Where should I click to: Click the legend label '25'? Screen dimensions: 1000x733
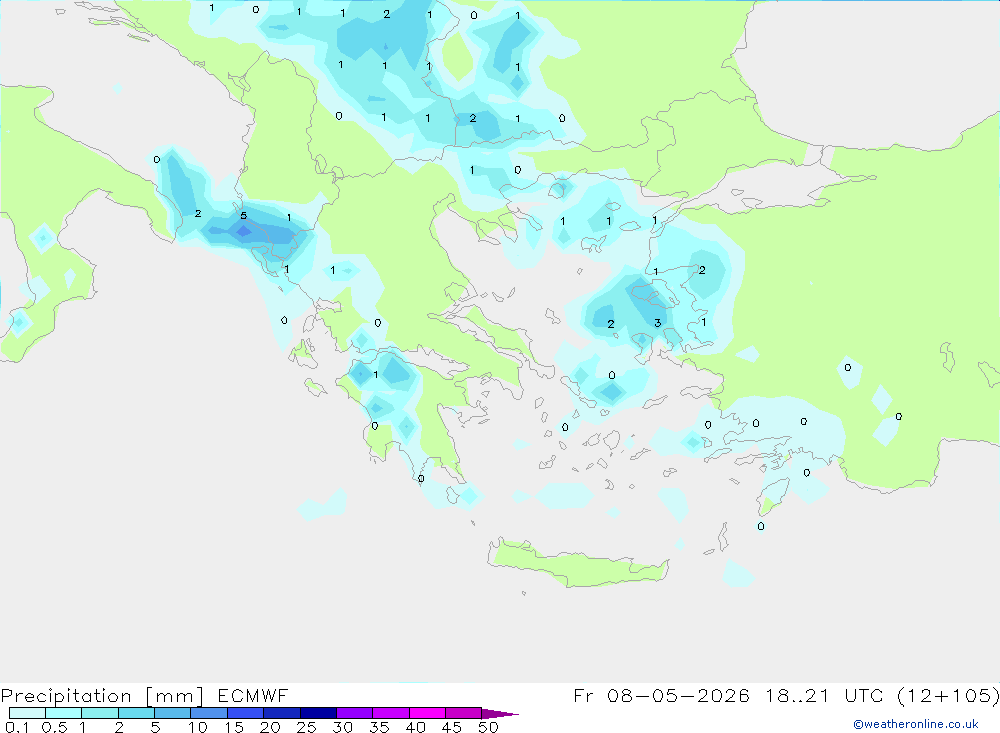coord(306,727)
